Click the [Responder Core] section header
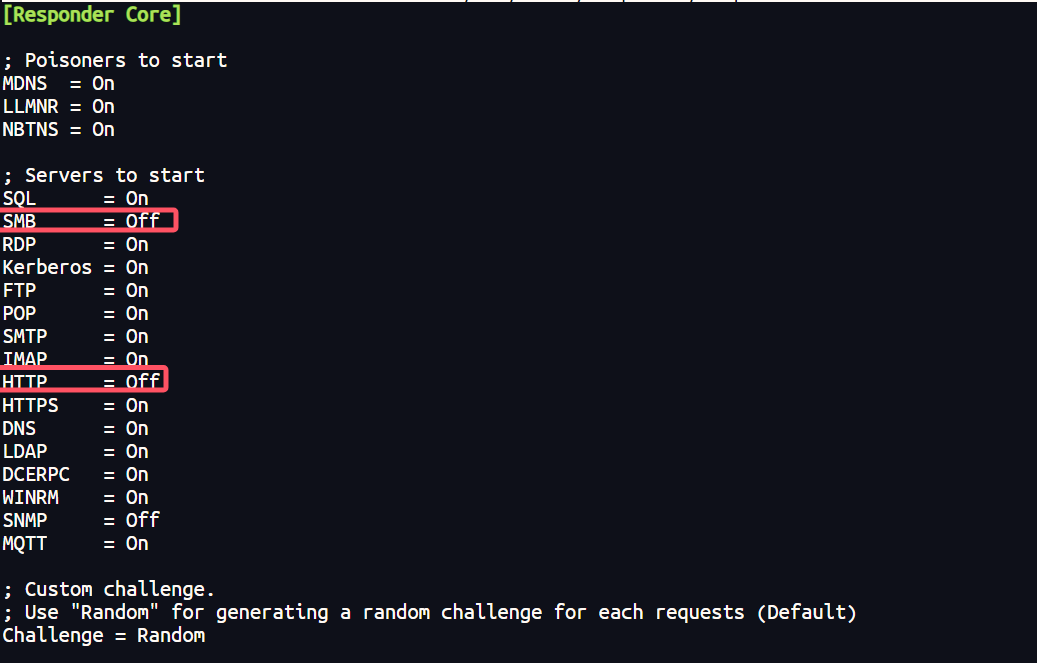The width and height of the screenshot is (1037, 663). pyautogui.click(x=91, y=15)
